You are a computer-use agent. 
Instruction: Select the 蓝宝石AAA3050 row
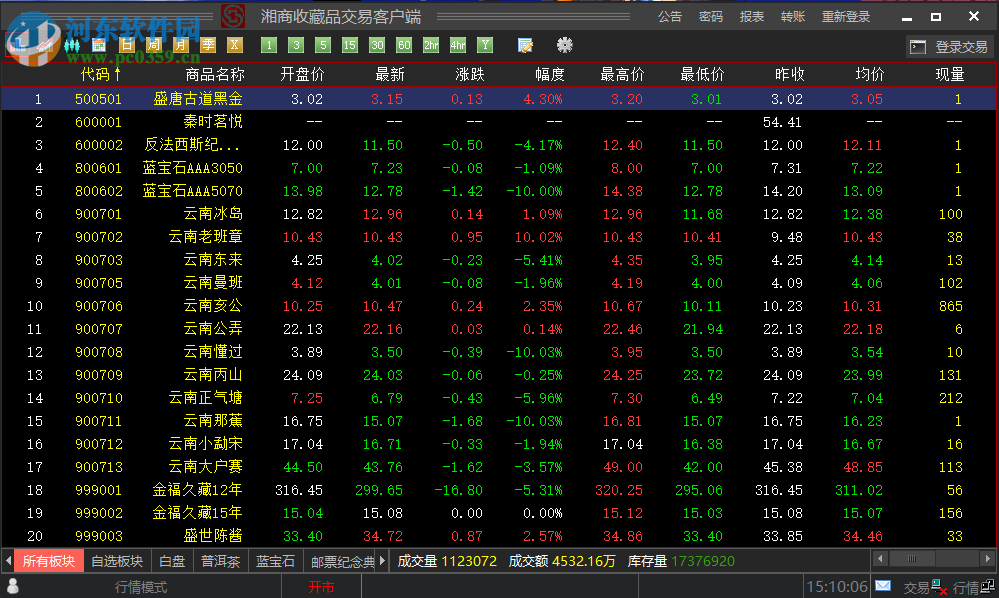click(x=499, y=168)
